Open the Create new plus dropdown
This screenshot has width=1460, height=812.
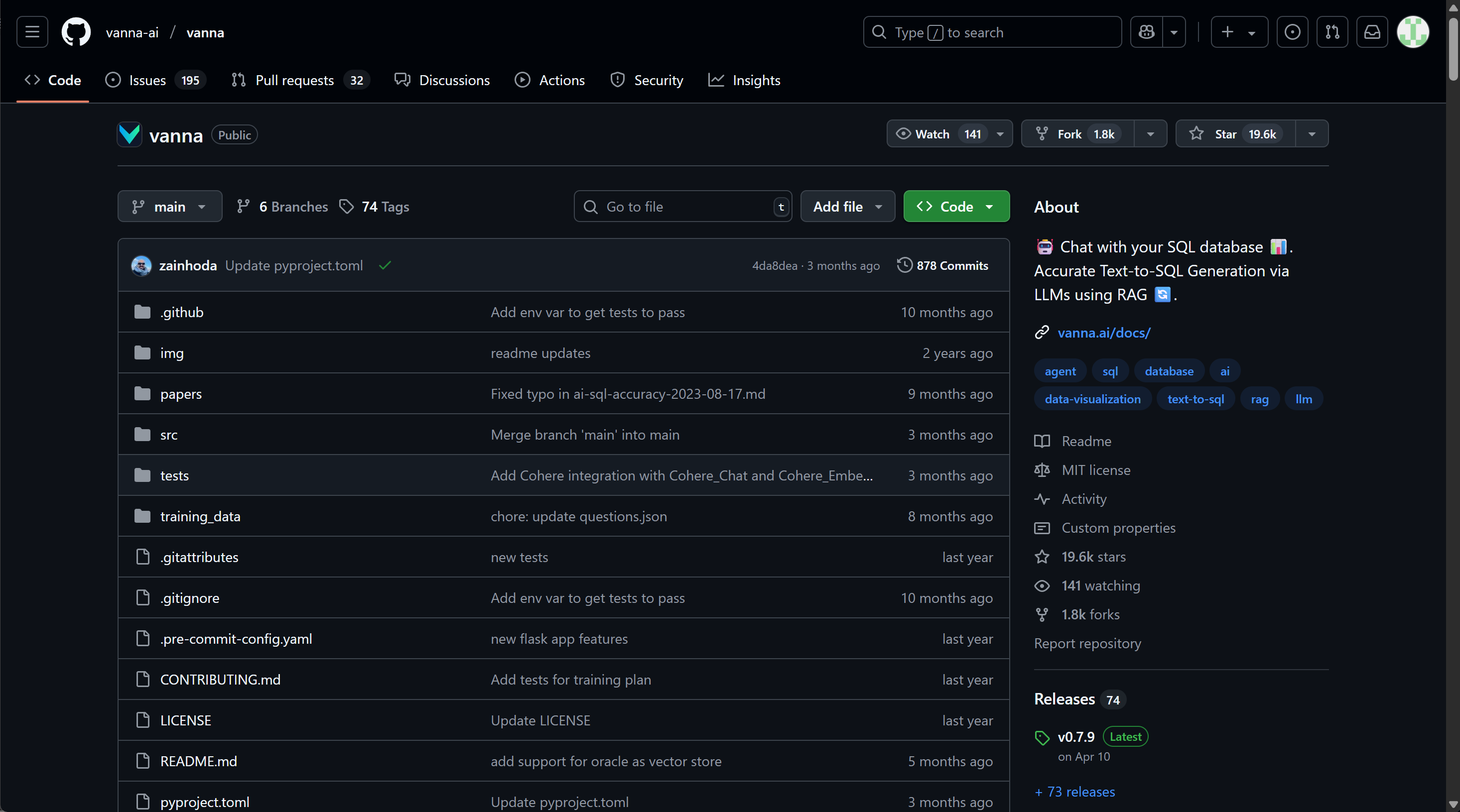click(x=1239, y=32)
